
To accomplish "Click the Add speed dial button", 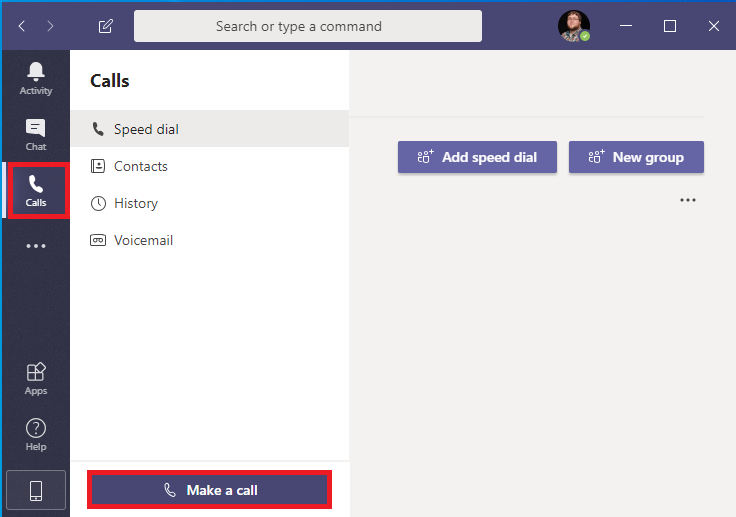I will (x=477, y=157).
